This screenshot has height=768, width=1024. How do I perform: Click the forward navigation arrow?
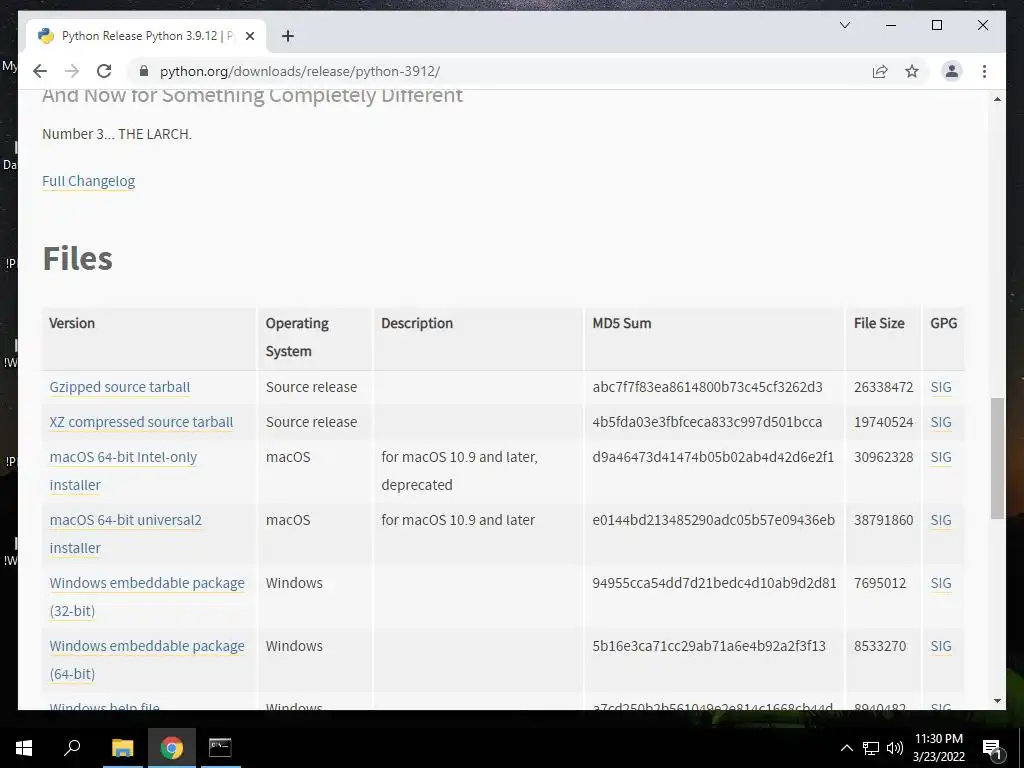72,71
